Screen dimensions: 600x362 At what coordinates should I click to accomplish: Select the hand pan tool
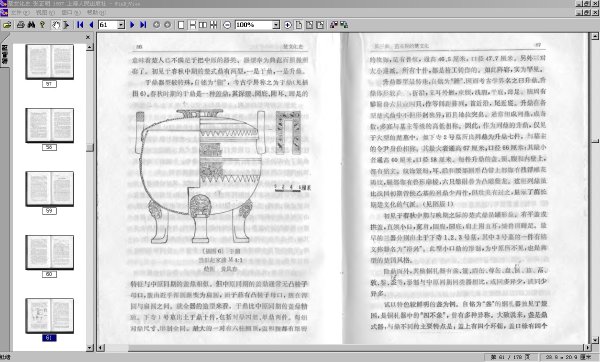click(56, 25)
